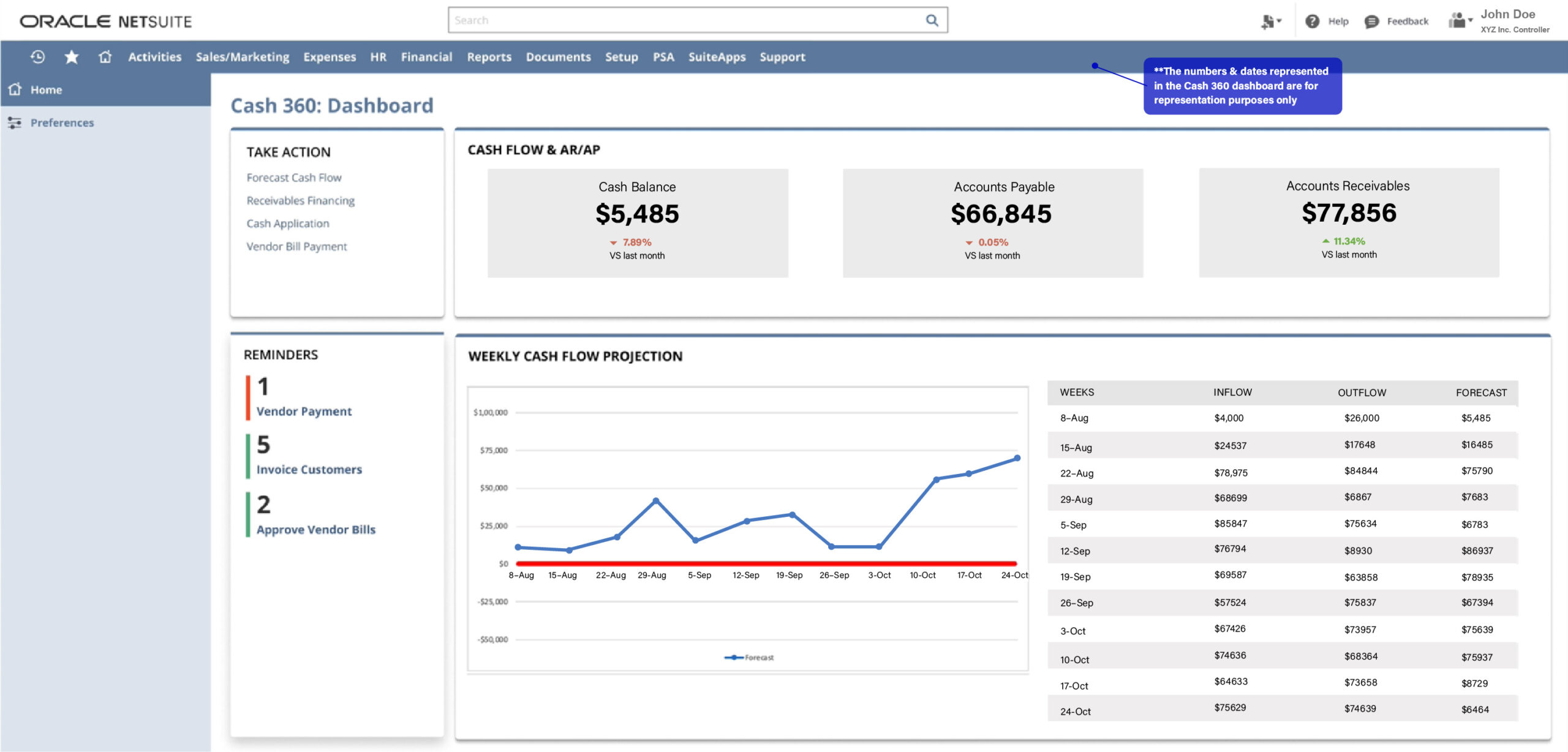Click the Home house icon in navbar
The width and height of the screenshot is (1568, 752).
(105, 57)
